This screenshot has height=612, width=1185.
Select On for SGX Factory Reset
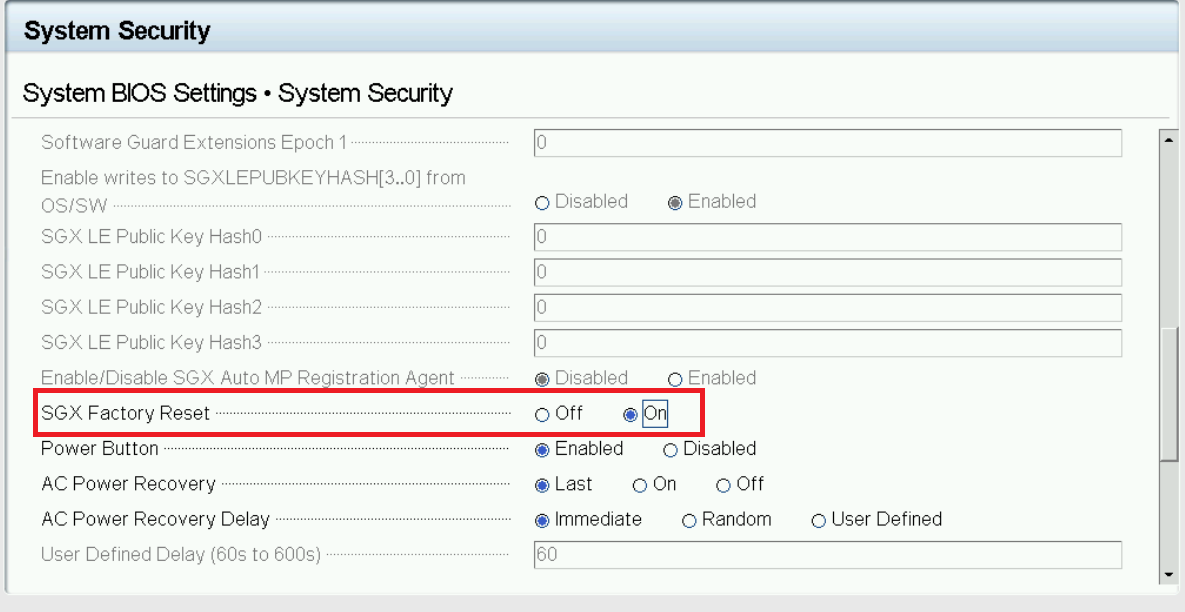coord(630,414)
